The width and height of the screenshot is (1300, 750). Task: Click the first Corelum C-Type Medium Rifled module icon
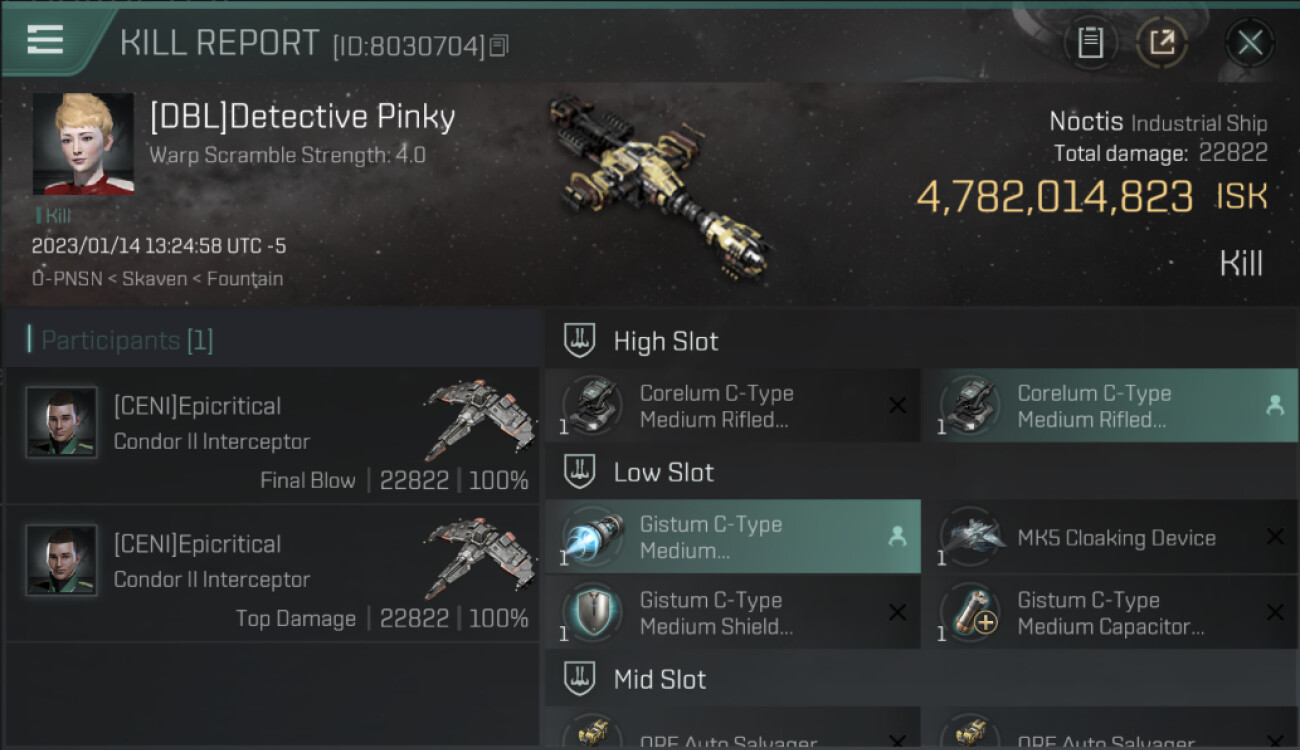click(x=592, y=406)
